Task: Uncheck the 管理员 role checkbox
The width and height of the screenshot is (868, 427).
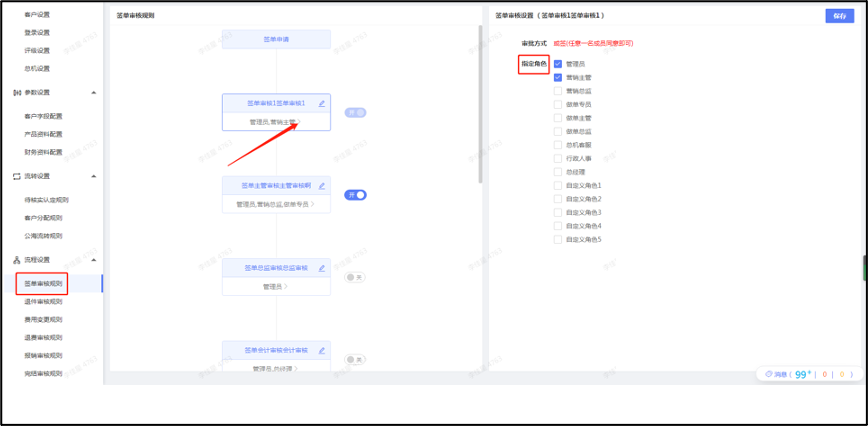Action: [x=558, y=64]
